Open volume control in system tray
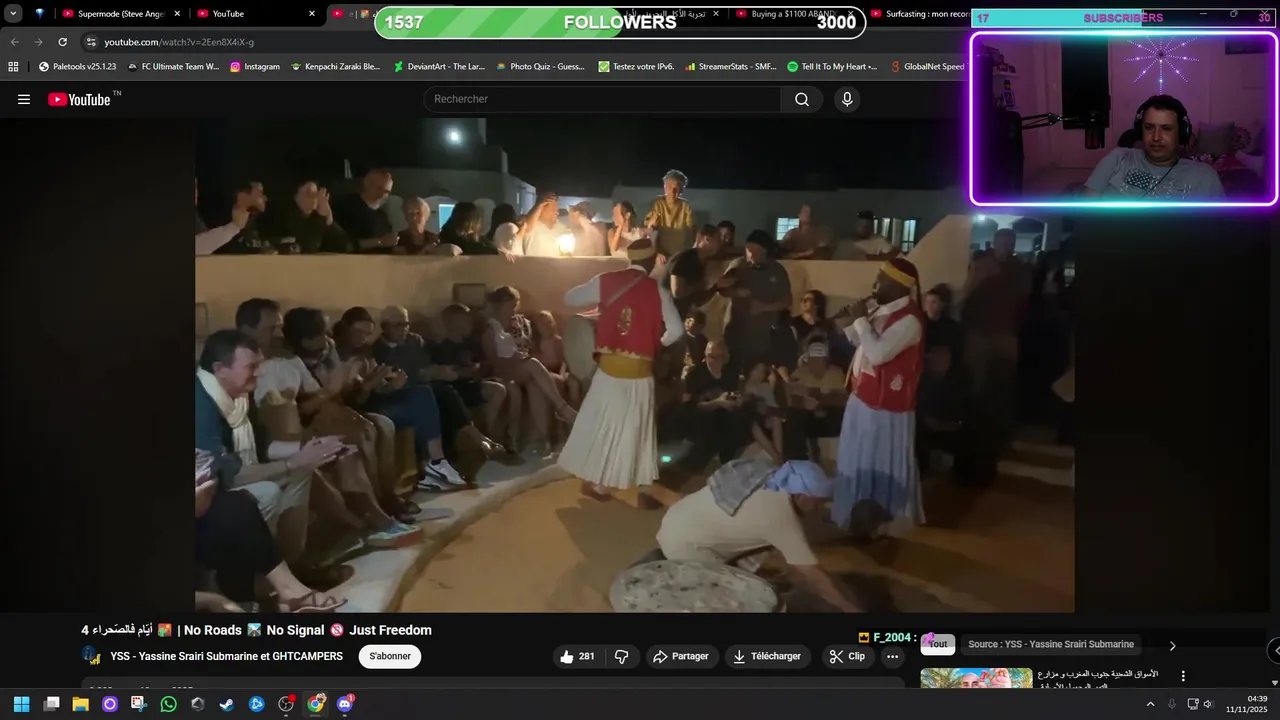The height and width of the screenshot is (720, 1280). [x=1208, y=704]
